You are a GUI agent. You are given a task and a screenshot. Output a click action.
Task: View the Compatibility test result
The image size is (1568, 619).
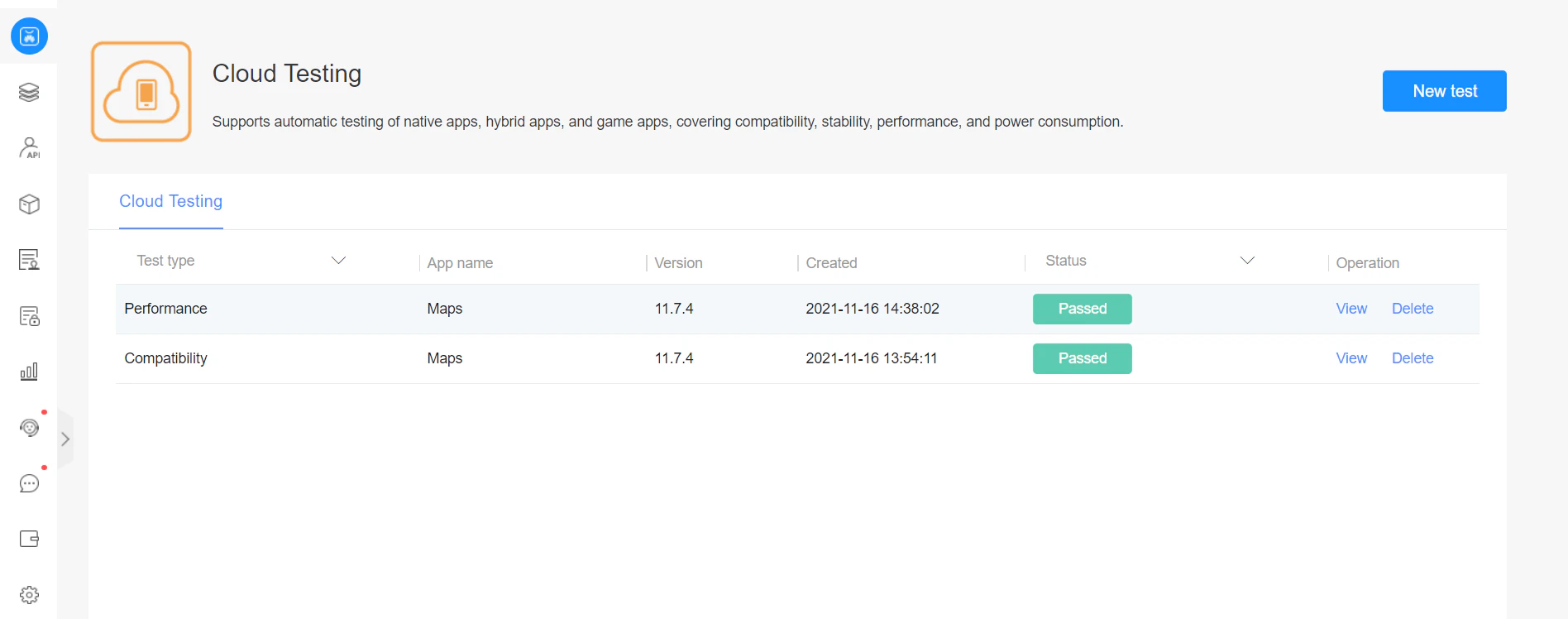click(x=1351, y=358)
